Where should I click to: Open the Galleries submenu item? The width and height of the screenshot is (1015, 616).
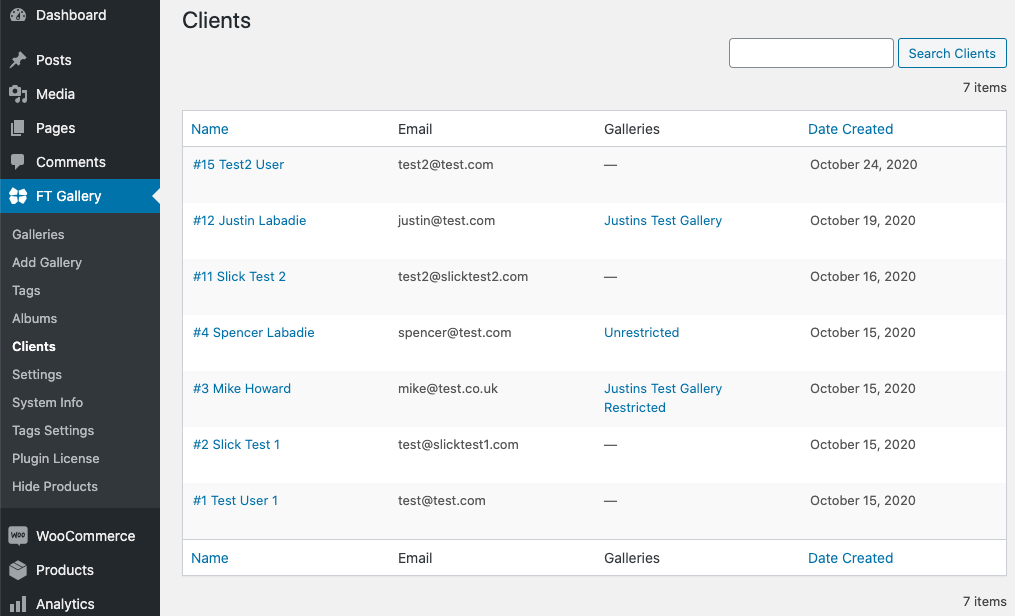tap(38, 234)
